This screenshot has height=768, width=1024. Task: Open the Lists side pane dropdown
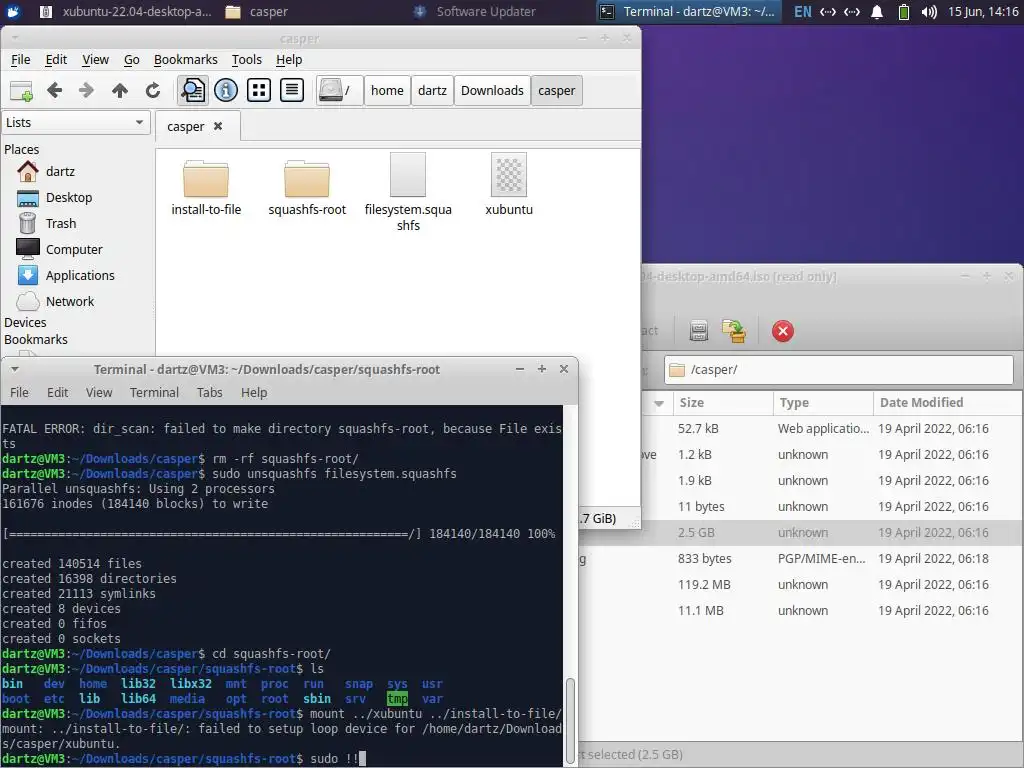76,122
